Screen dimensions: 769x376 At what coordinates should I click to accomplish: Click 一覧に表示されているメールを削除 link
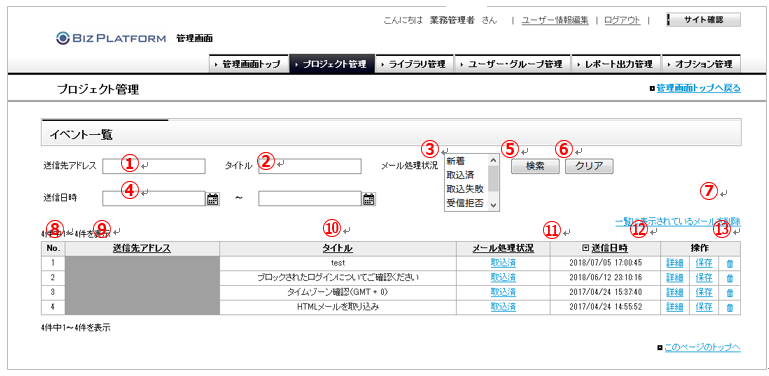678,222
